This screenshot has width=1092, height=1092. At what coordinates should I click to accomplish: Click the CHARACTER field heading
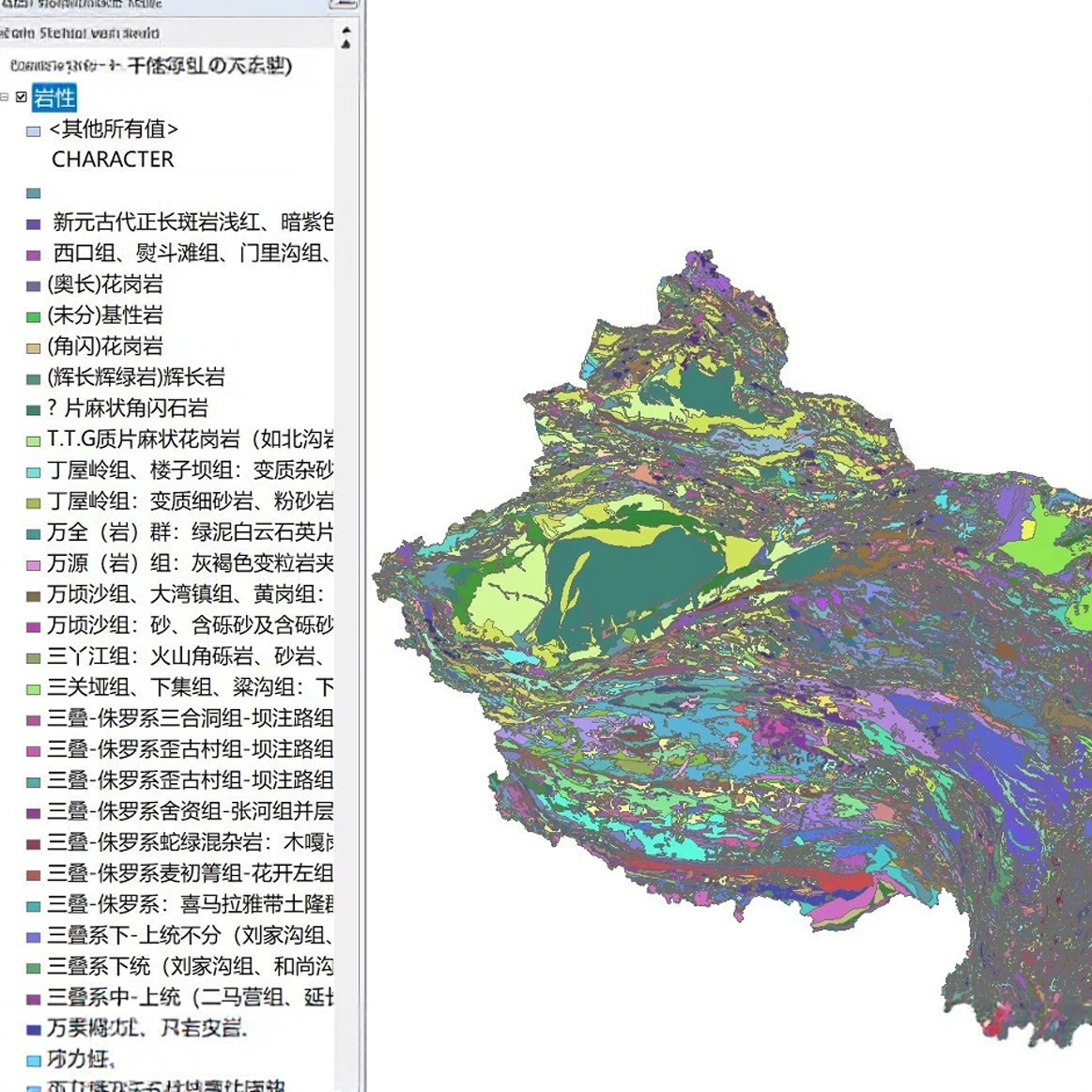tap(114, 160)
